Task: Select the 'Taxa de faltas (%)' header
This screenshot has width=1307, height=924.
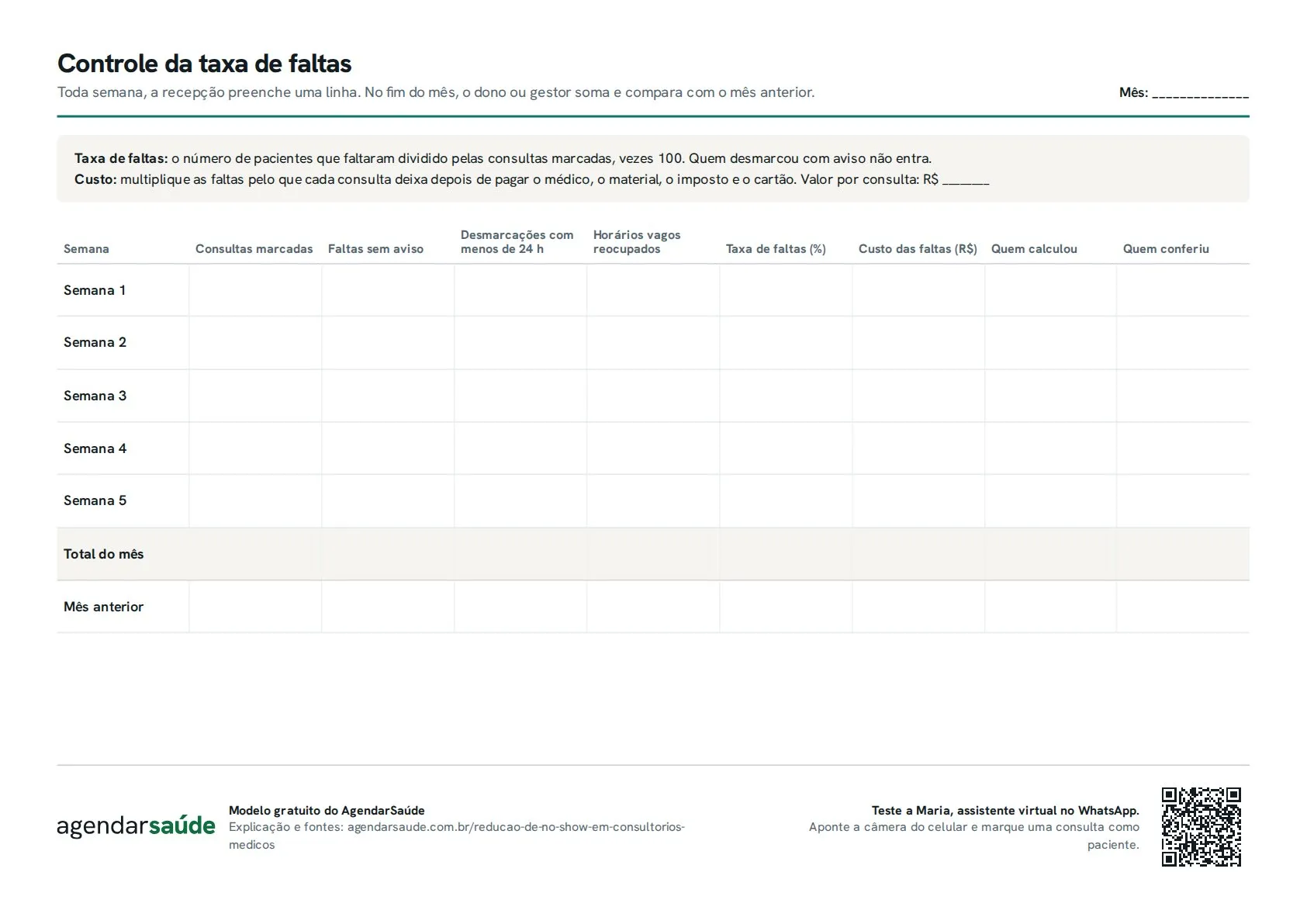Action: tap(776, 249)
